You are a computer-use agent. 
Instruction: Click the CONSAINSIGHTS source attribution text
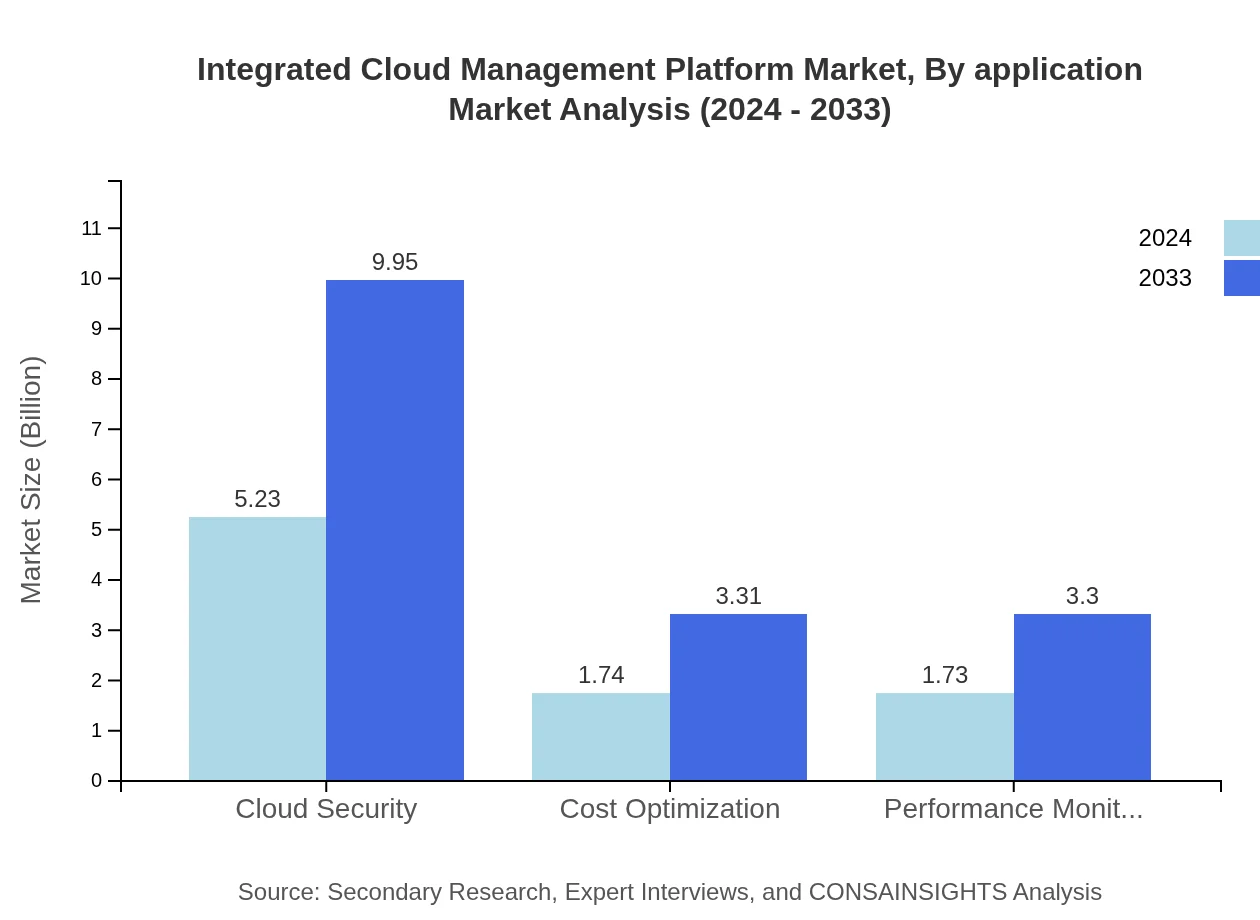[x=670, y=892]
